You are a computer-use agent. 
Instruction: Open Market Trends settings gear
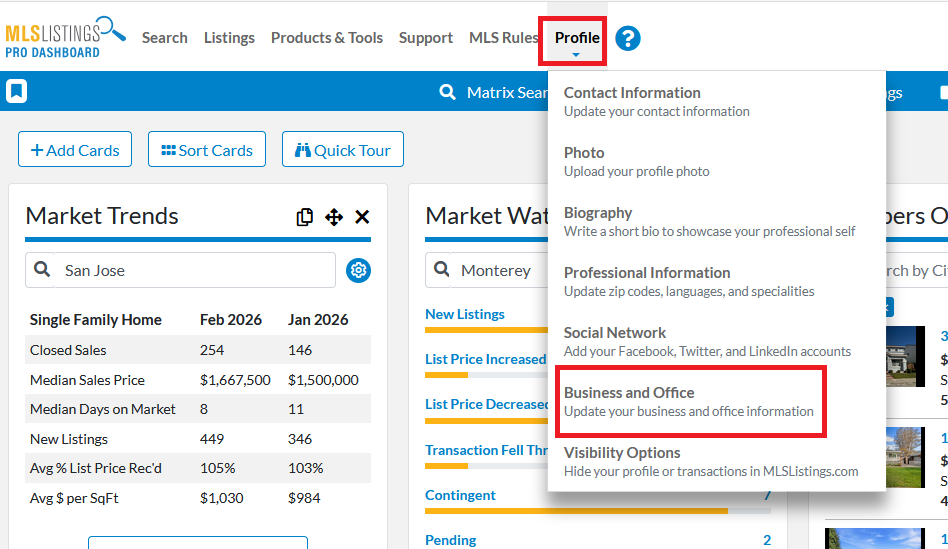(x=359, y=270)
